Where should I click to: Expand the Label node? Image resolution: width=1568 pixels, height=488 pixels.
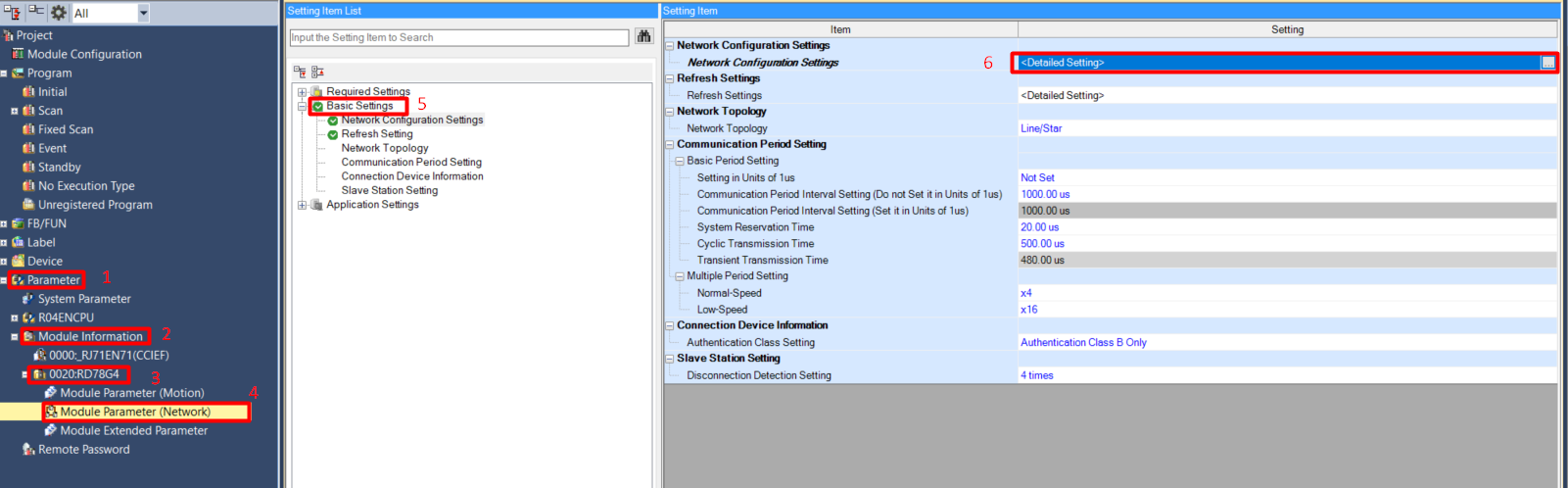(4, 242)
